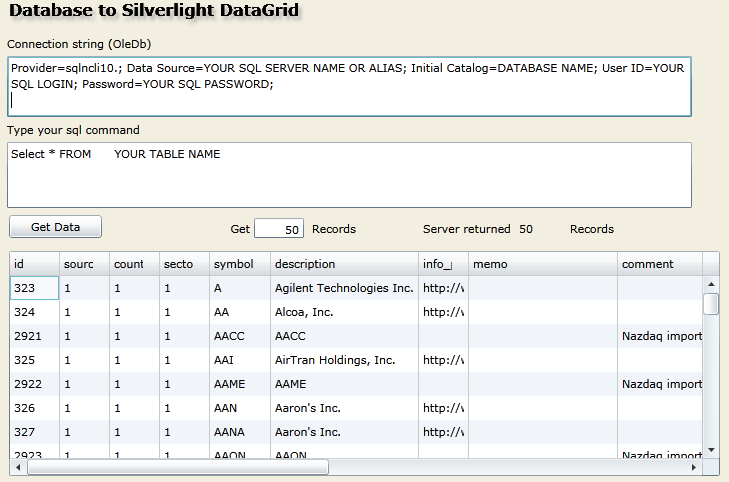This screenshot has width=729, height=482.
Task: Sort by the info_ column header
Action: pos(443,264)
